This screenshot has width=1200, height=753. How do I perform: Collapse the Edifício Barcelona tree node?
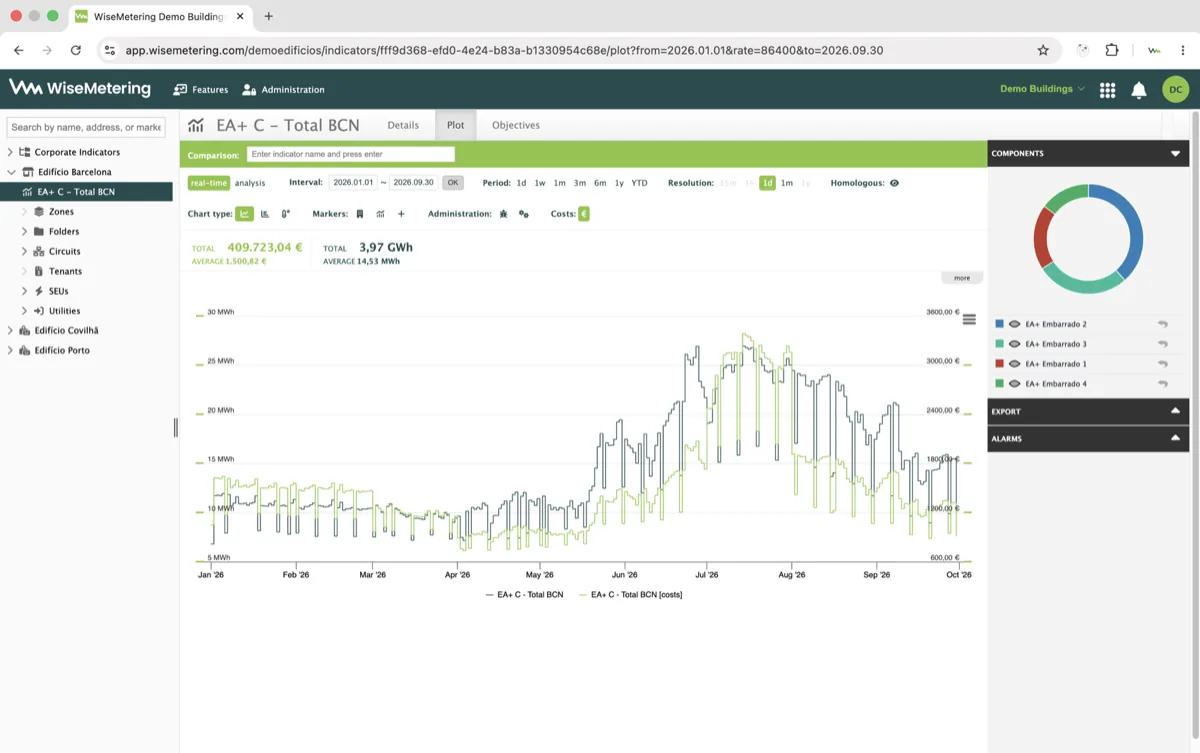point(11,172)
